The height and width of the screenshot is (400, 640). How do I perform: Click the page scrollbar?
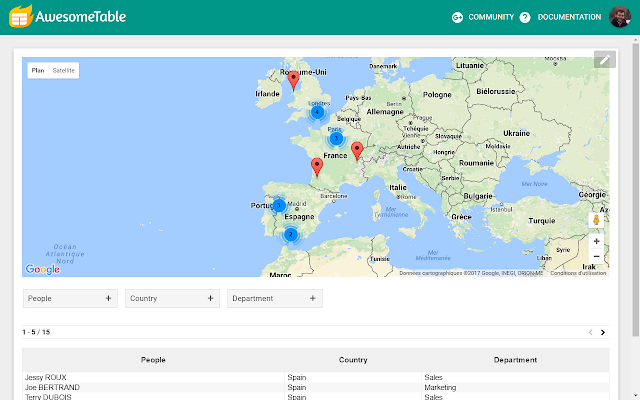pos(636,189)
